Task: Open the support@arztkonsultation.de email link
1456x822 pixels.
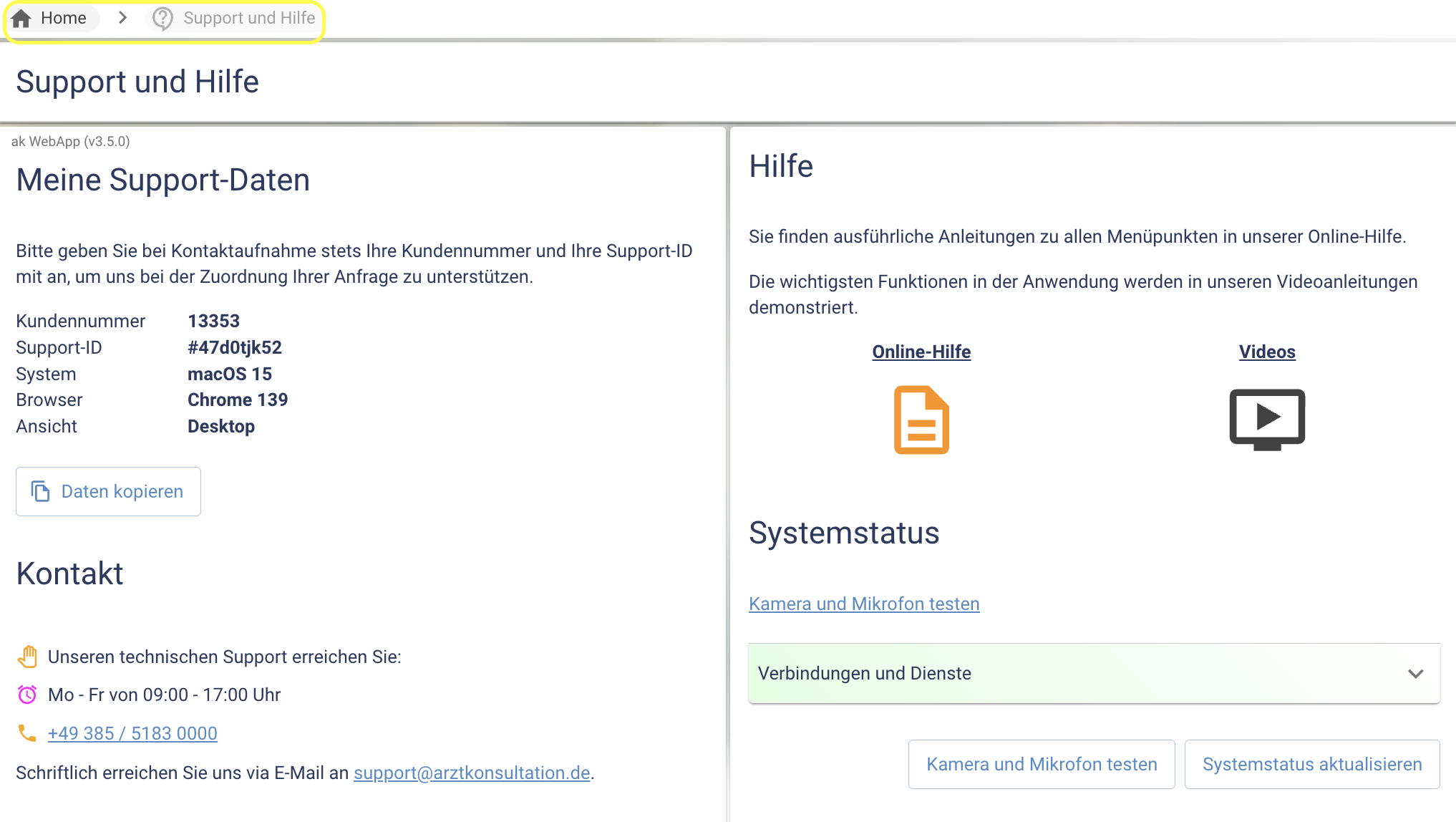Action: pyautogui.click(x=472, y=773)
